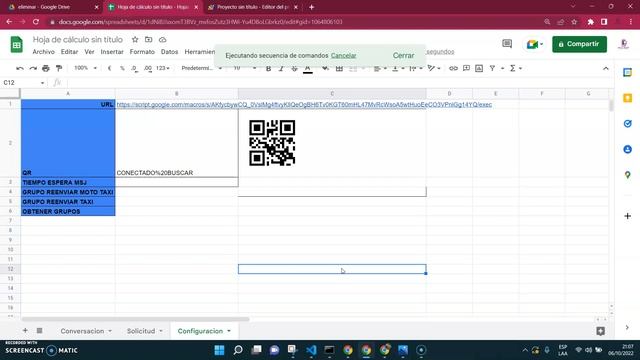Open Visual Studio Code from taskbar
640x360 pixels.
[311, 350]
